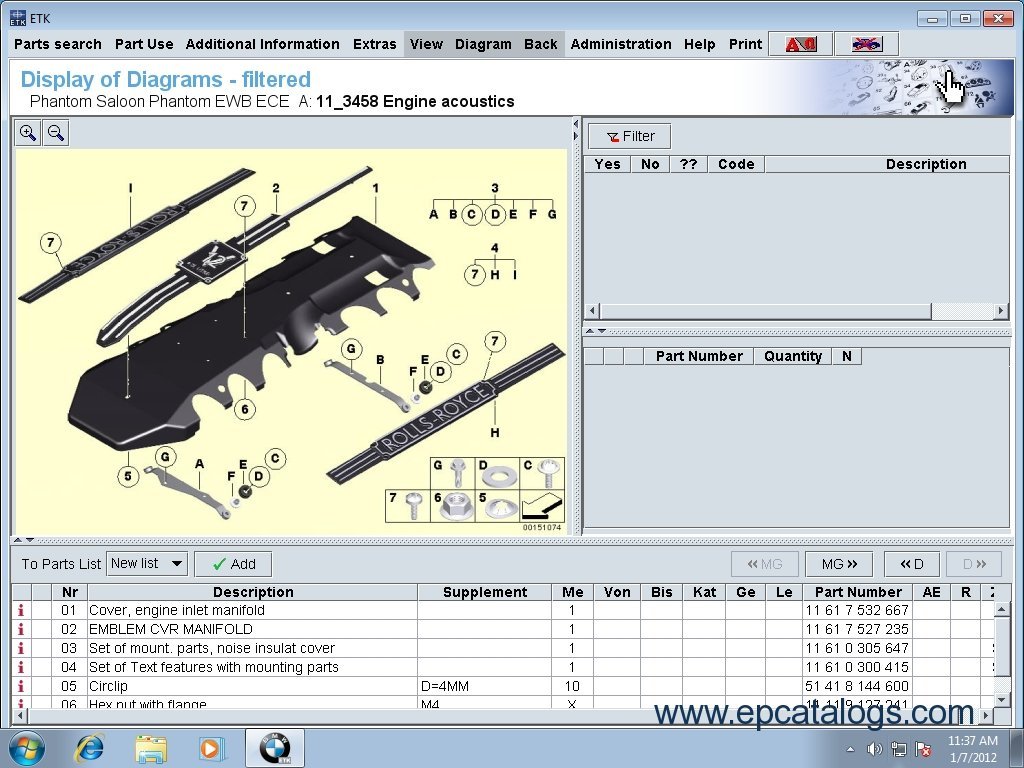Open Windows Explorer from the taskbar

(x=151, y=748)
